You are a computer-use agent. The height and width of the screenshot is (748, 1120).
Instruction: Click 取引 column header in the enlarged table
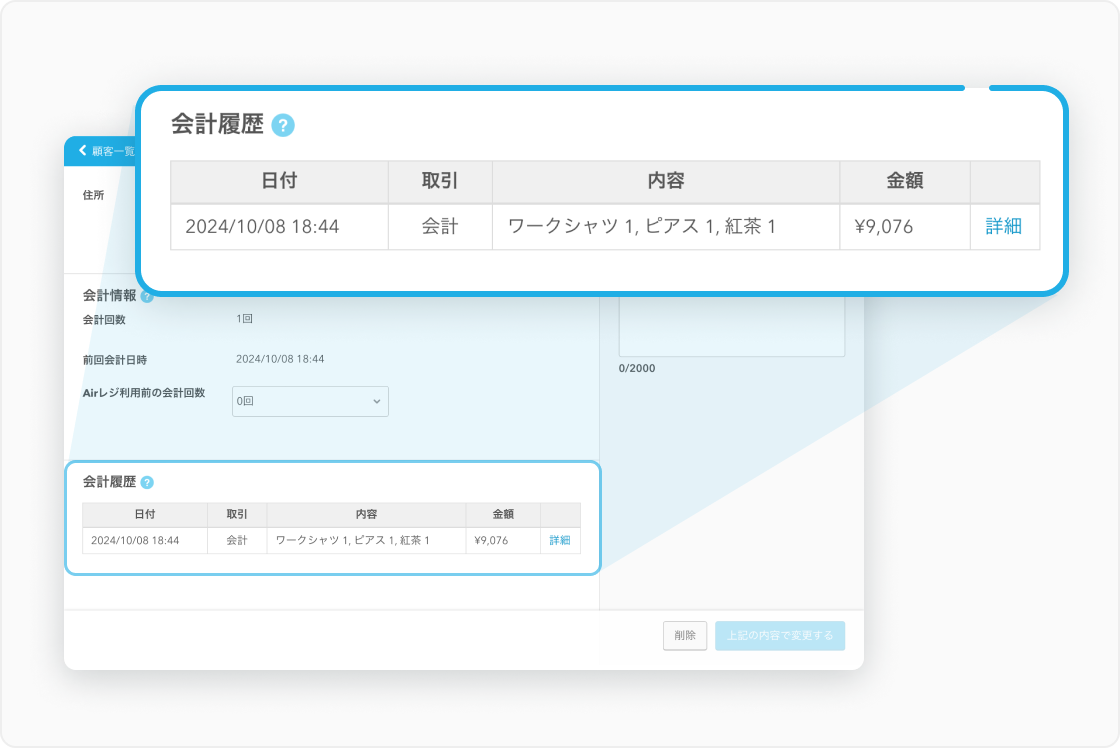coord(440,181)
